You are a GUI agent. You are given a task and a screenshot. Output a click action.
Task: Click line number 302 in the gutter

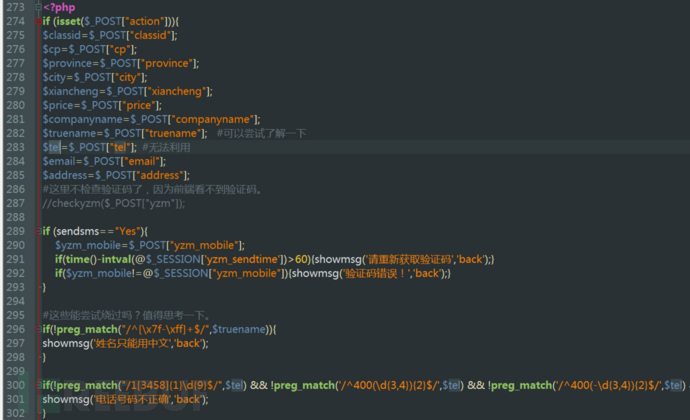click(x=15, y=413)
